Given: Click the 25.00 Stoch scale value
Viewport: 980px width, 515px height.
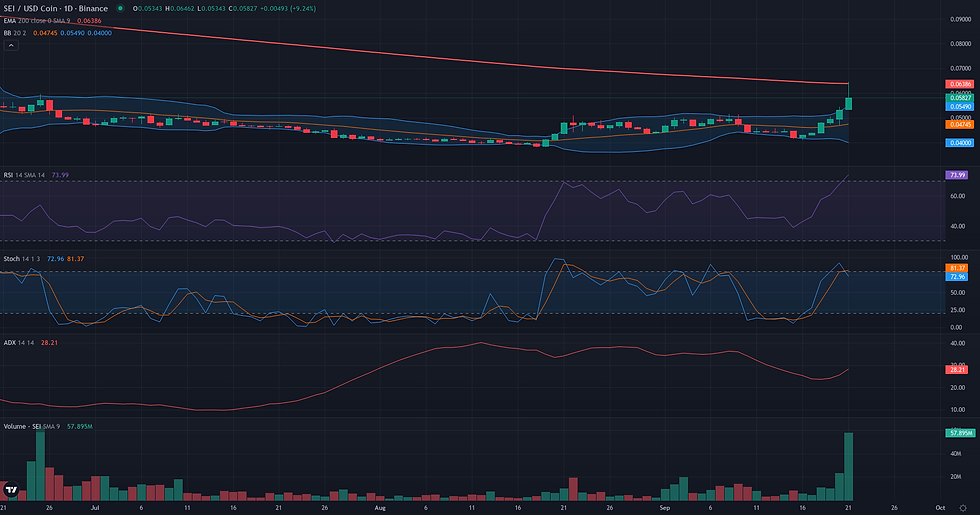Looking at the screenshot, I should pyautogui.click(x=958, y=310).
